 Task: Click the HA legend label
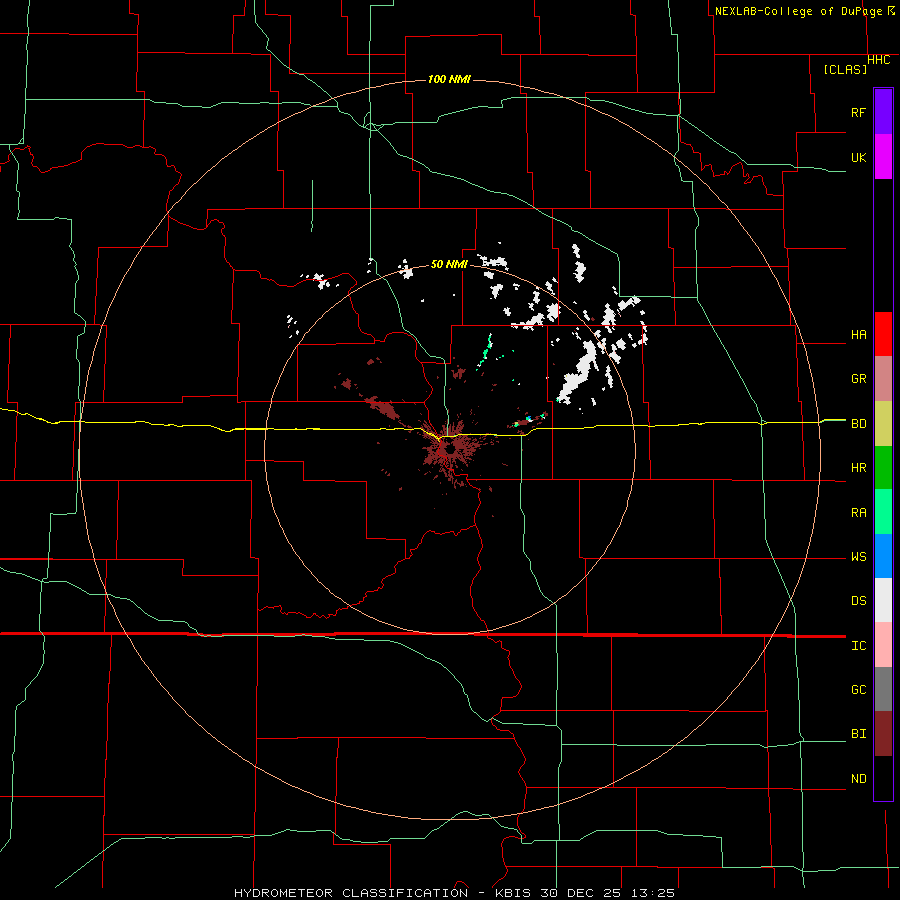(858, 334)
